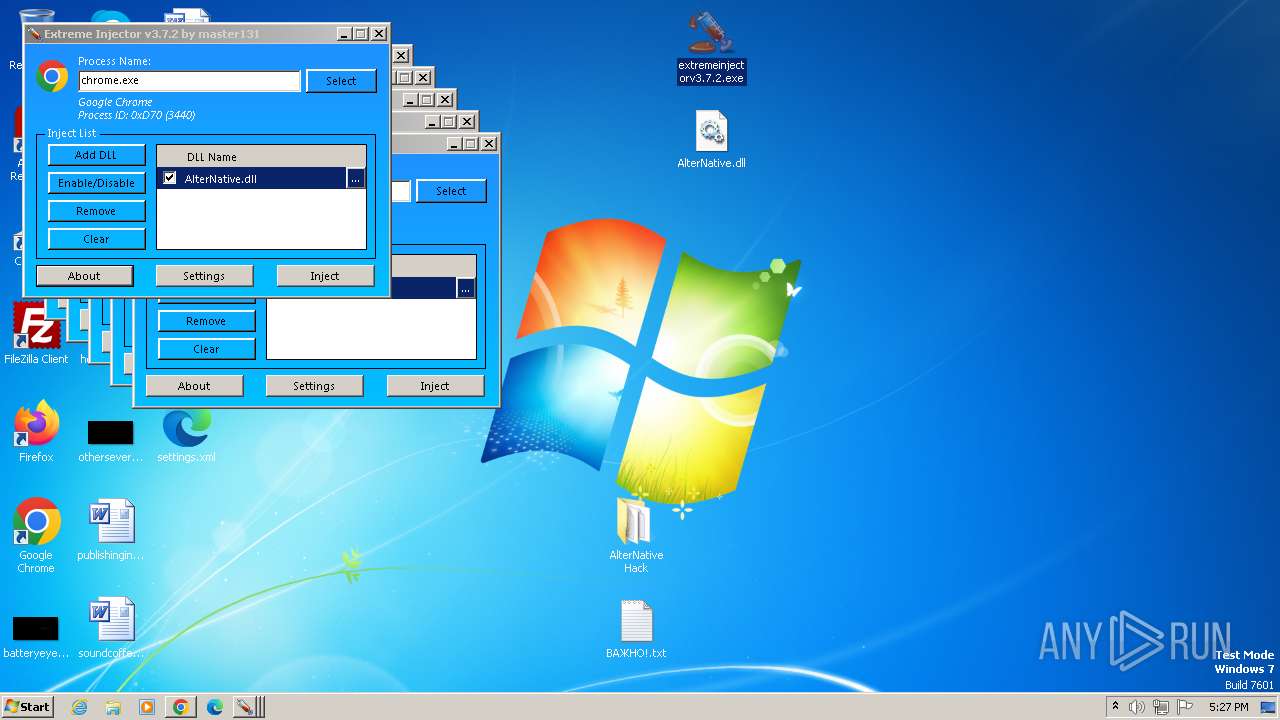Open the Start menu
The height and width of the screenshot is (720, 1280).
tap(27, 707)
